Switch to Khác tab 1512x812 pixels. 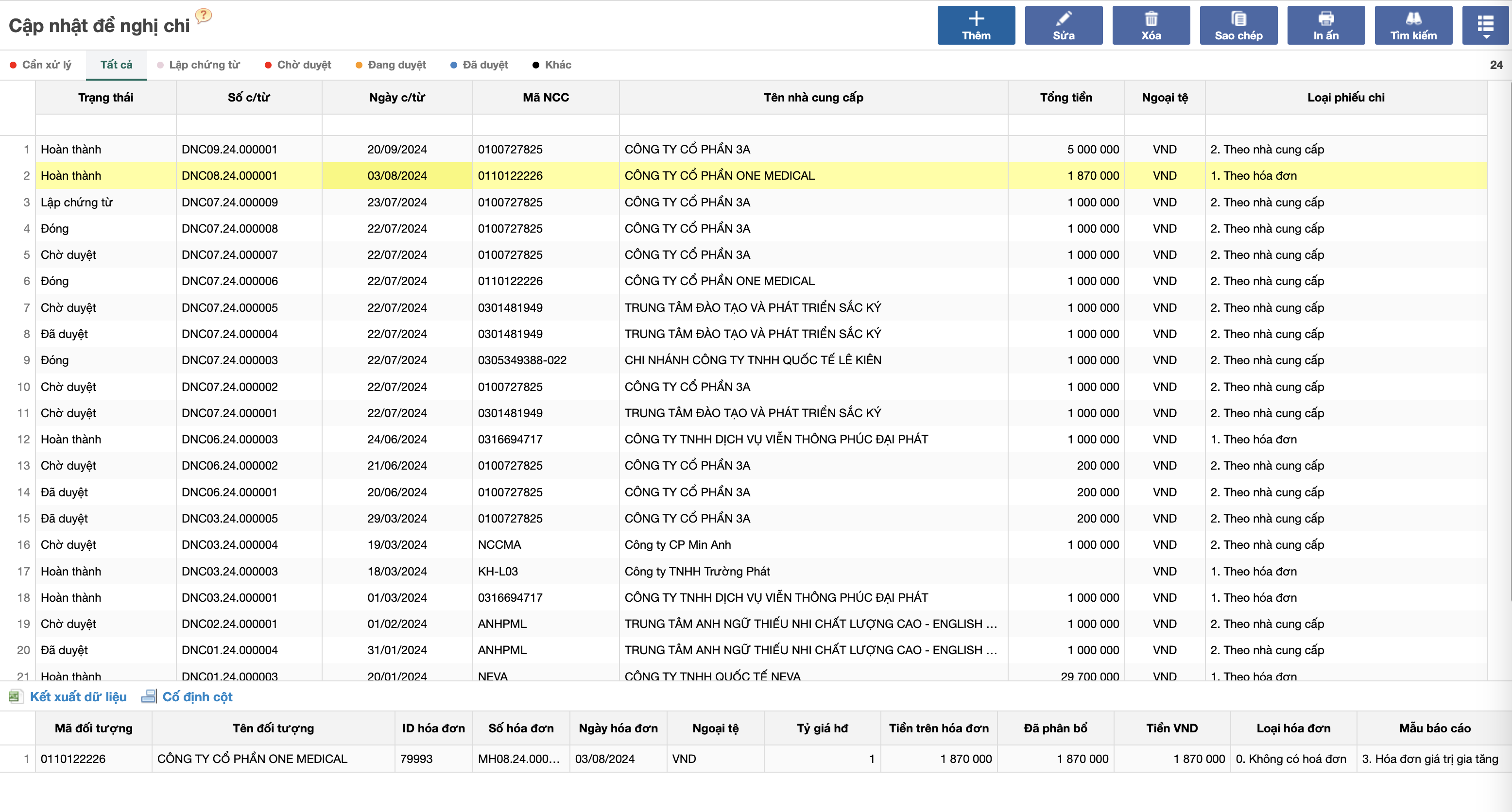point(552,65)
